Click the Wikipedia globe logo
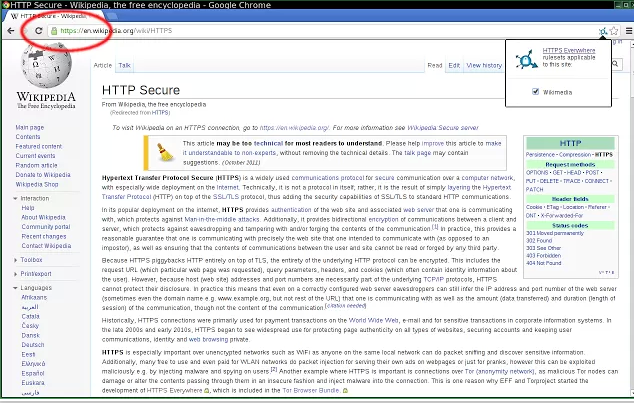This screenshot has height=403, width=634. (x=46, y=65)
